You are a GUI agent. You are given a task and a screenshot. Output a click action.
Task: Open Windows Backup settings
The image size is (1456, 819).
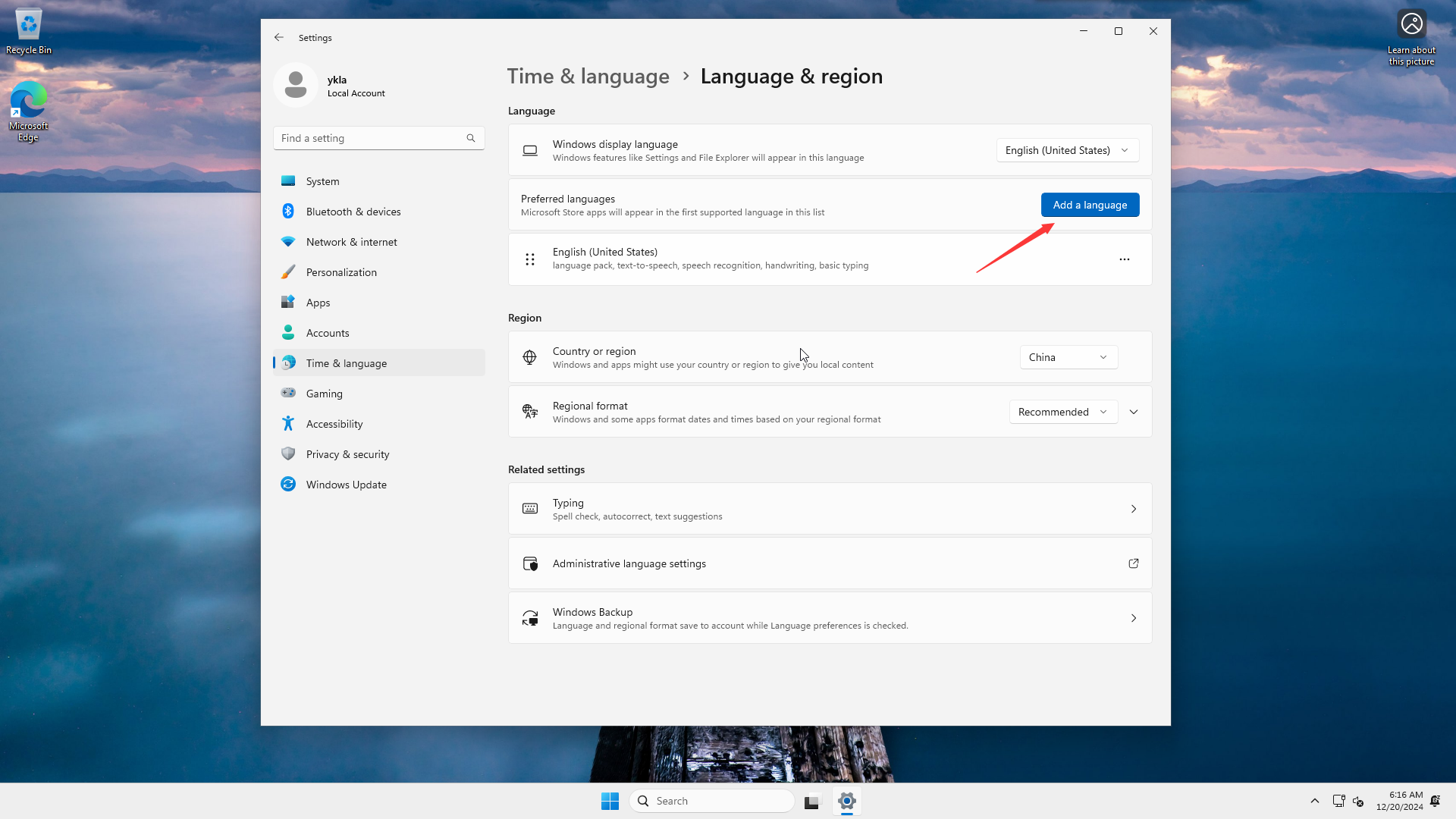(x=830, y=618)
